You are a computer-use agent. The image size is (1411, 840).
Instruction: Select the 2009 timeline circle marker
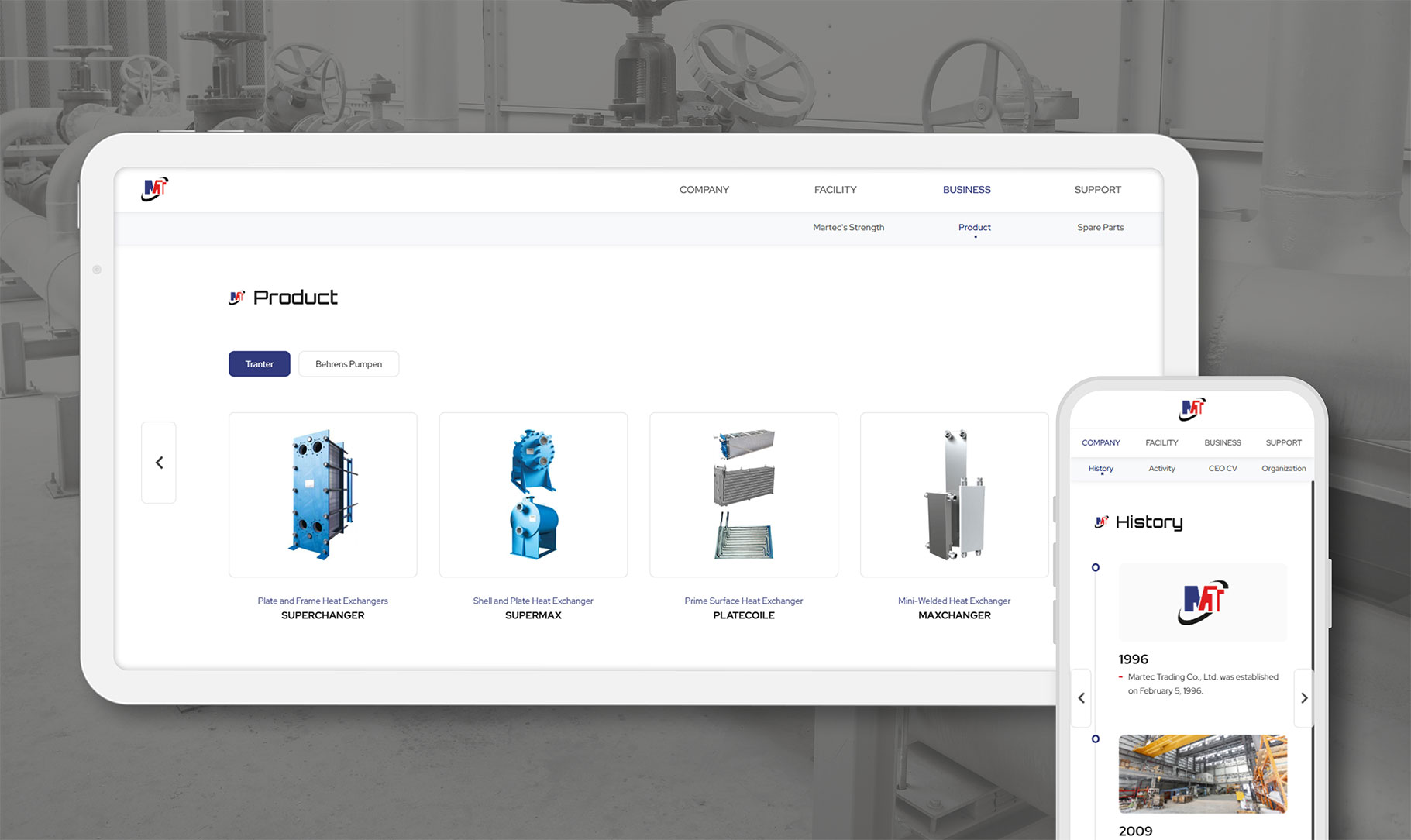tap(1096, 739)
